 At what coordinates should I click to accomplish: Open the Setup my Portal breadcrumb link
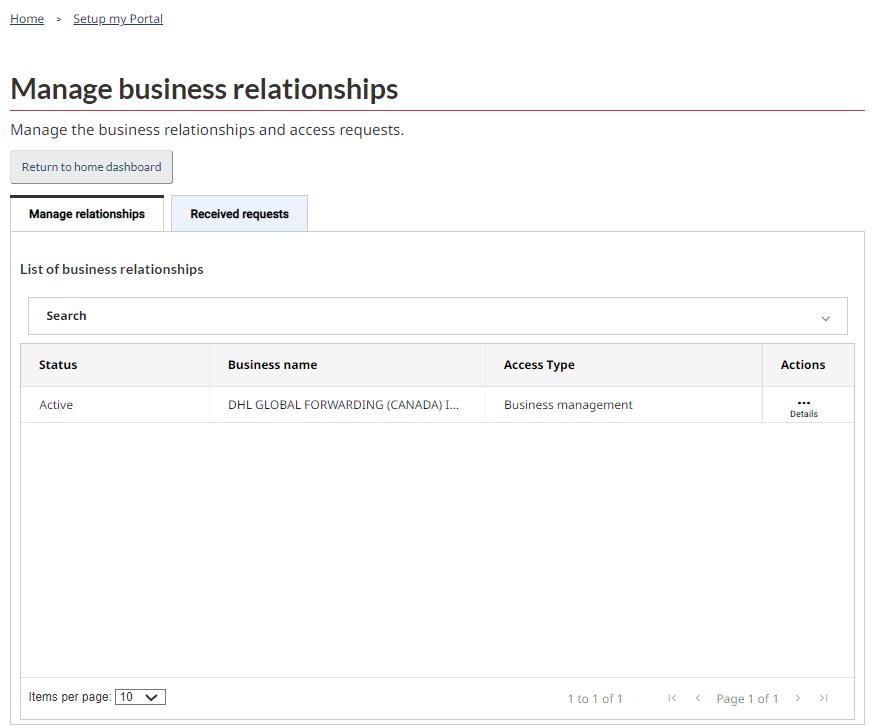[118, 19]
